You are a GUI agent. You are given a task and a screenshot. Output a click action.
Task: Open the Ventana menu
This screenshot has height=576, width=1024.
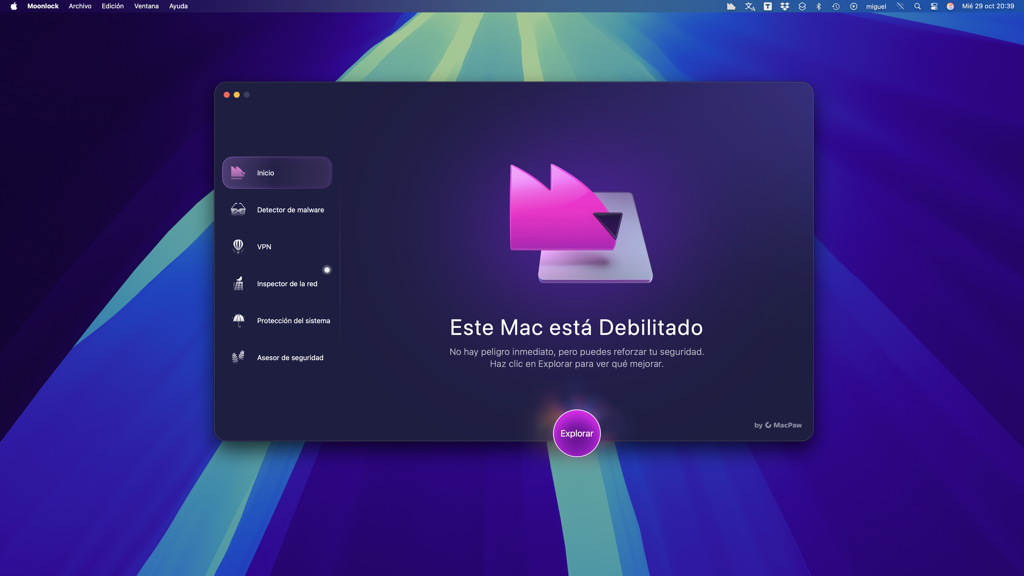pyautogui.click(x=146, y=6)
